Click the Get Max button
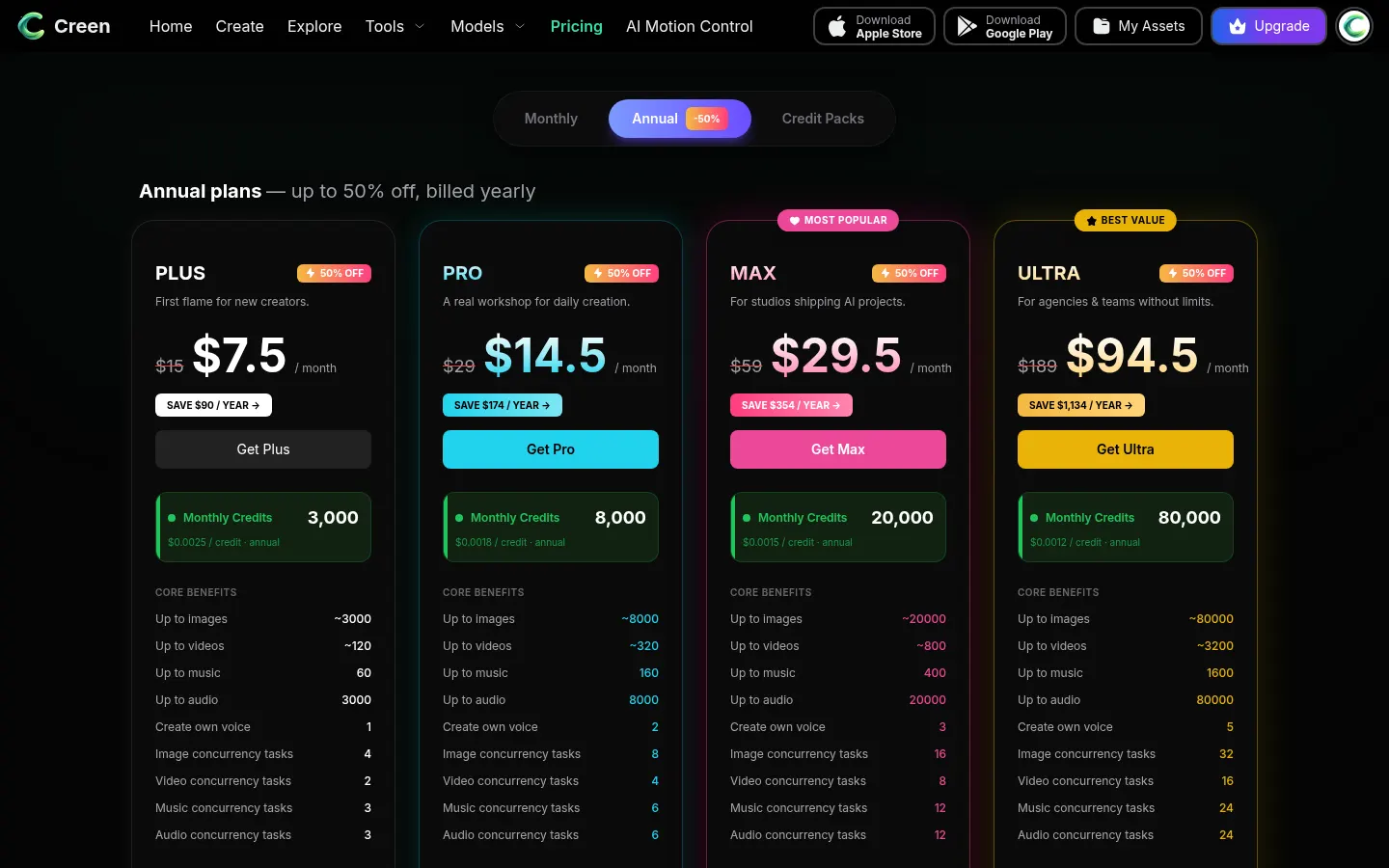Image resolution: width=1389 pixels, height=868 pixels. (838, 449)
